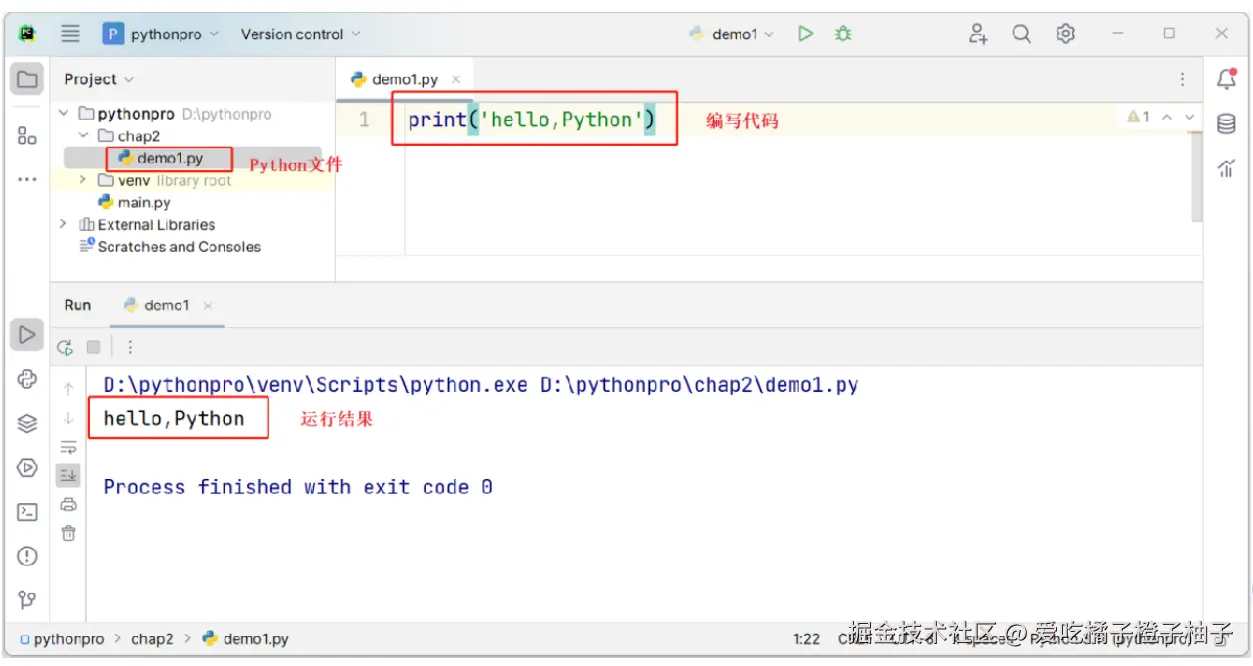Place cursor in print('hello,Python') code line

532,120
